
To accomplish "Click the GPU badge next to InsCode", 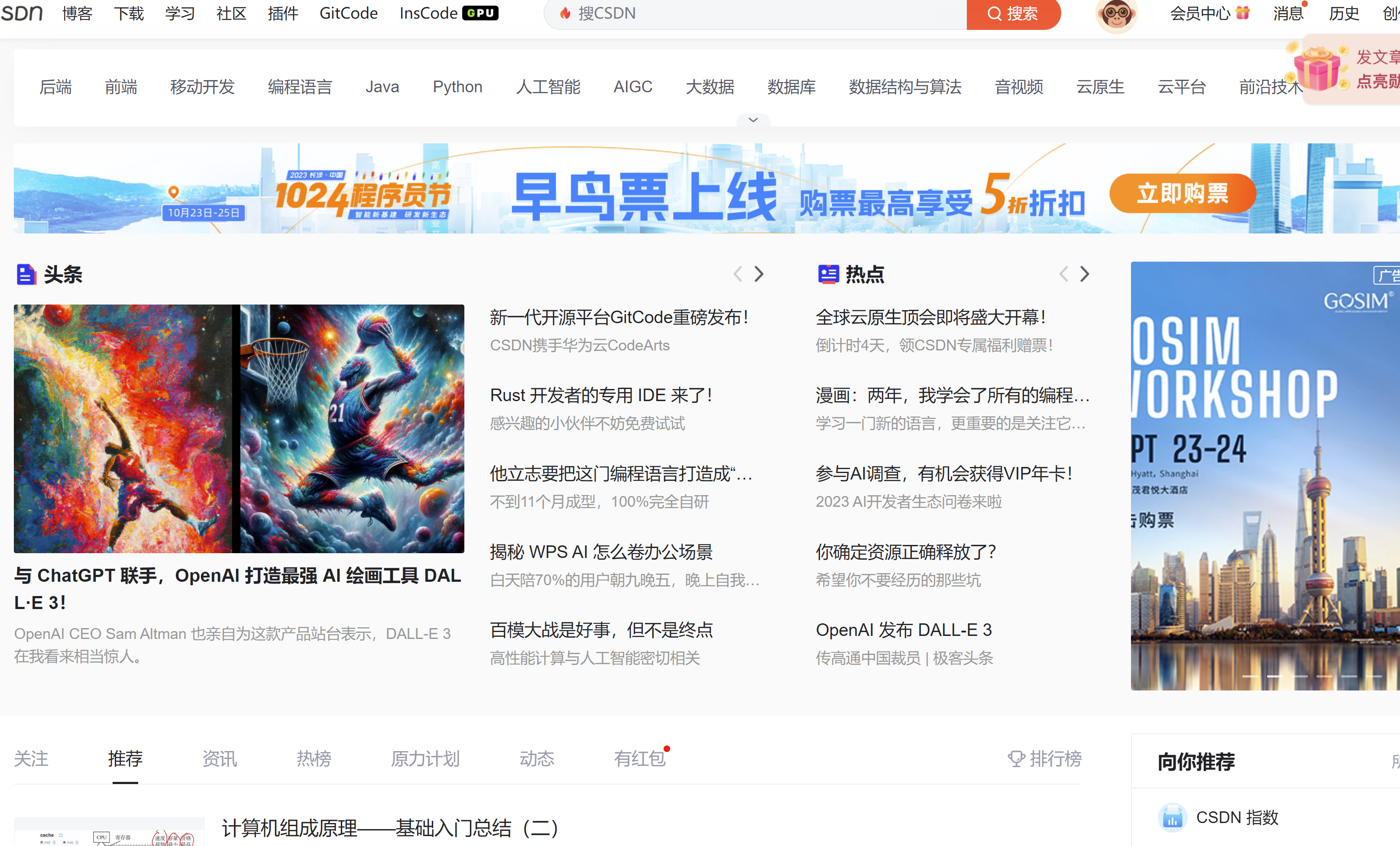I will coord(480,13).
